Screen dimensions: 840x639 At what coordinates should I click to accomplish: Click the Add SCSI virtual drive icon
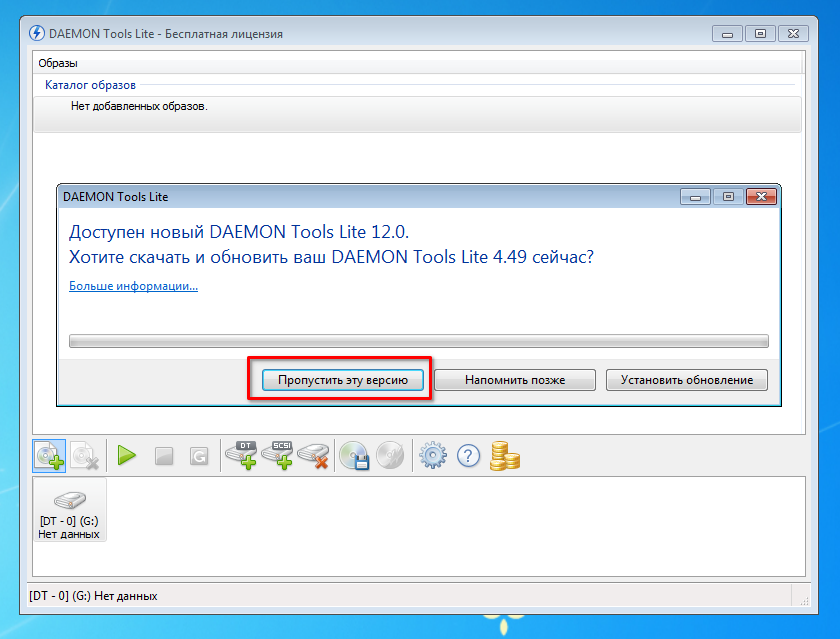[278, 456]
